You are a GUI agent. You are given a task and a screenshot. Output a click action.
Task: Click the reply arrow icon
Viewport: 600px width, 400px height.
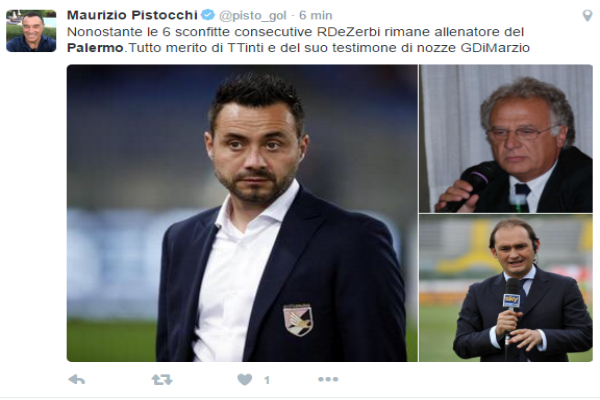click(x=76, y=379)
